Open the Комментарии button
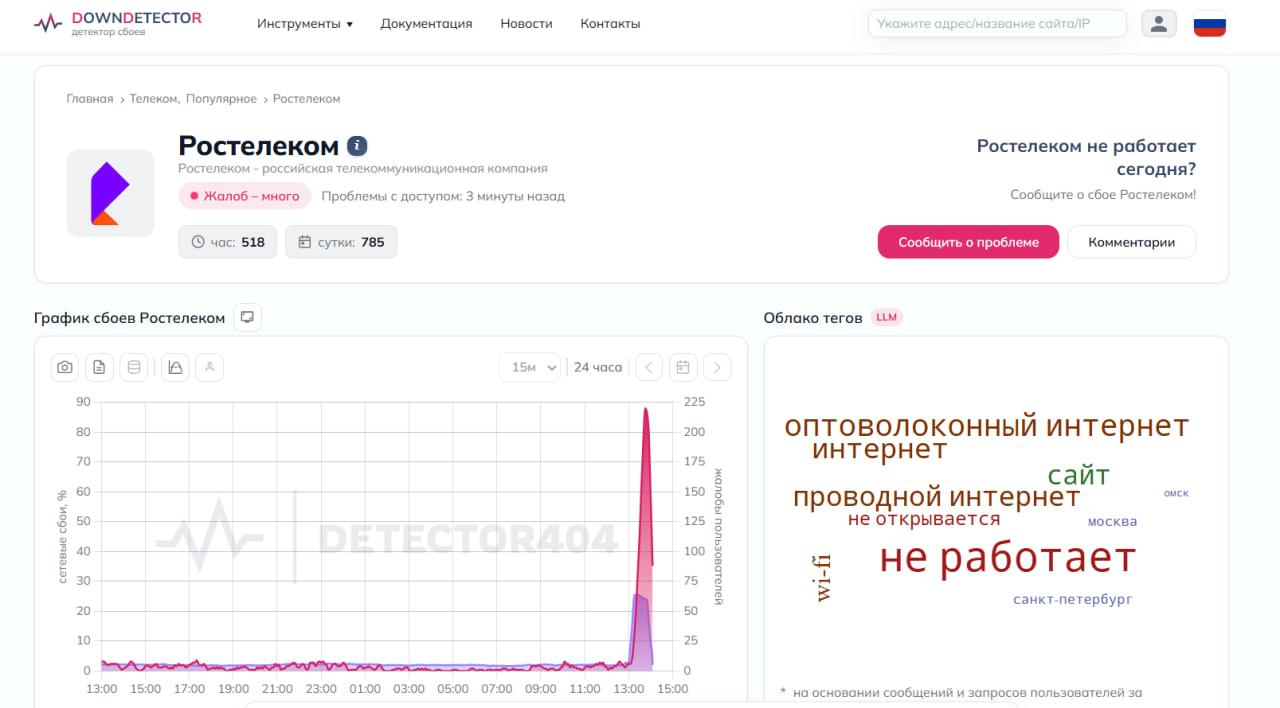Image resolution: width=1280 pixels, height=708 pixels. (1131, 242)
